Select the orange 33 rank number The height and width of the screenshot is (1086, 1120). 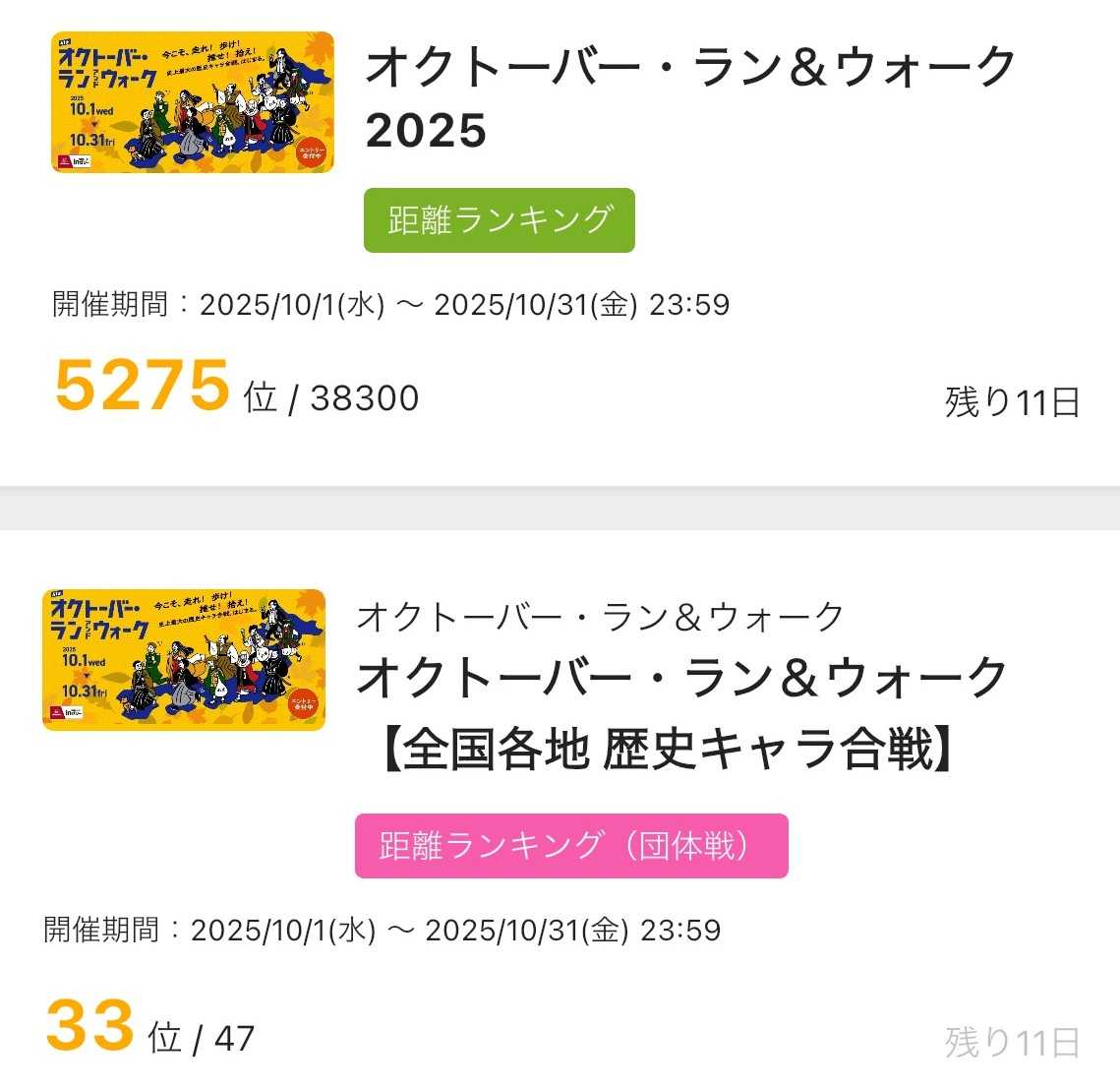89,1025
